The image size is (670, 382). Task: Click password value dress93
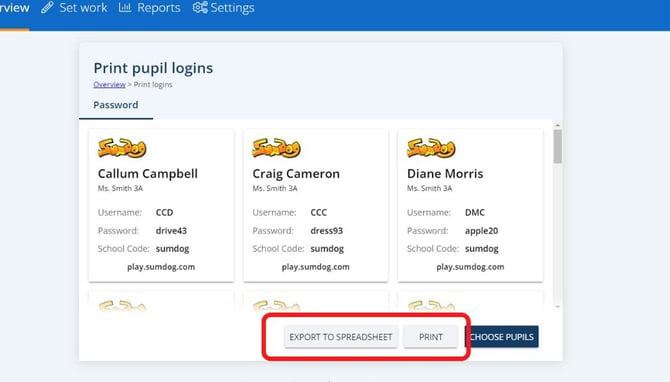point(326,231)
